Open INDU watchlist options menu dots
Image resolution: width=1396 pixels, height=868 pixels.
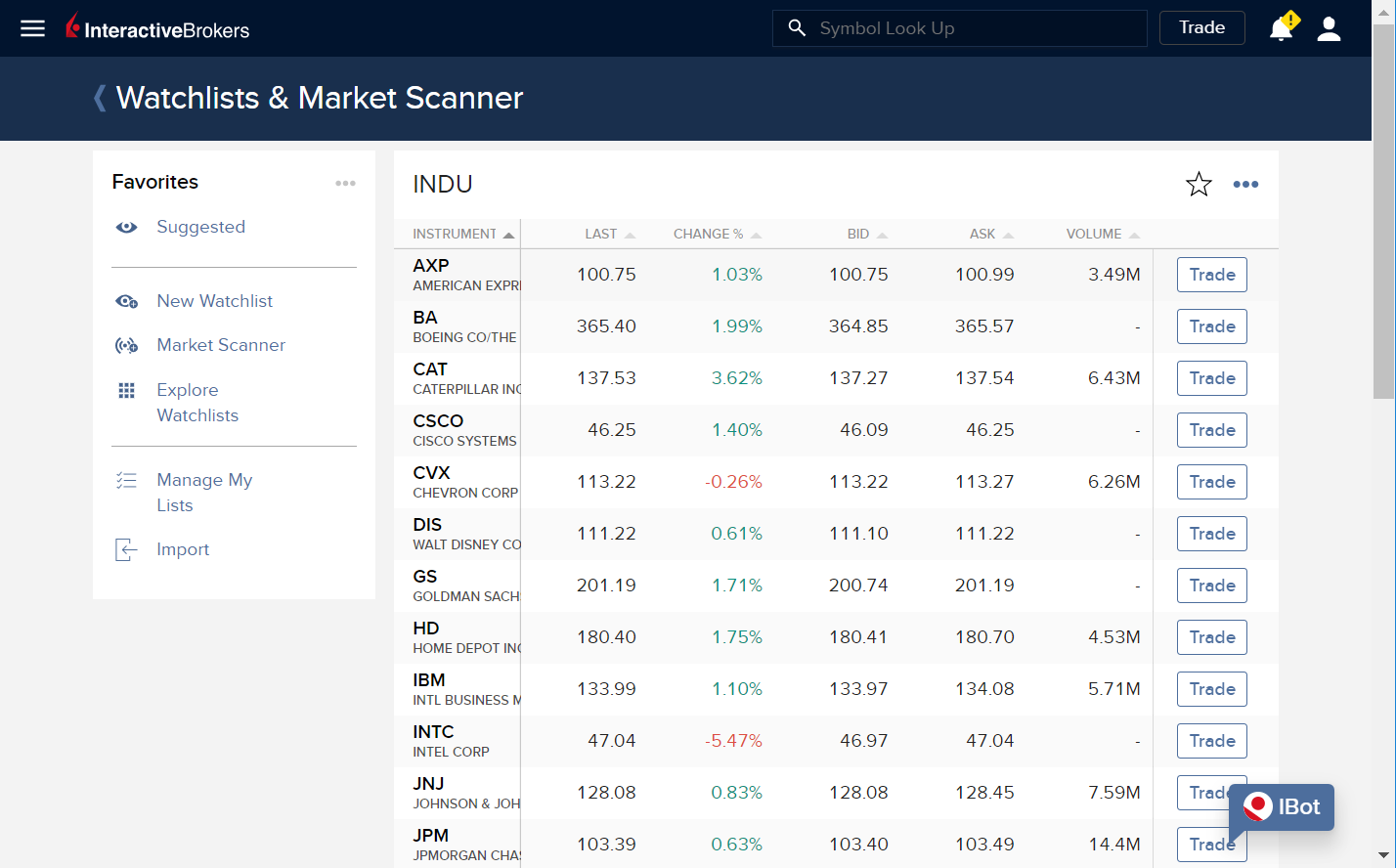[1245, 184]
